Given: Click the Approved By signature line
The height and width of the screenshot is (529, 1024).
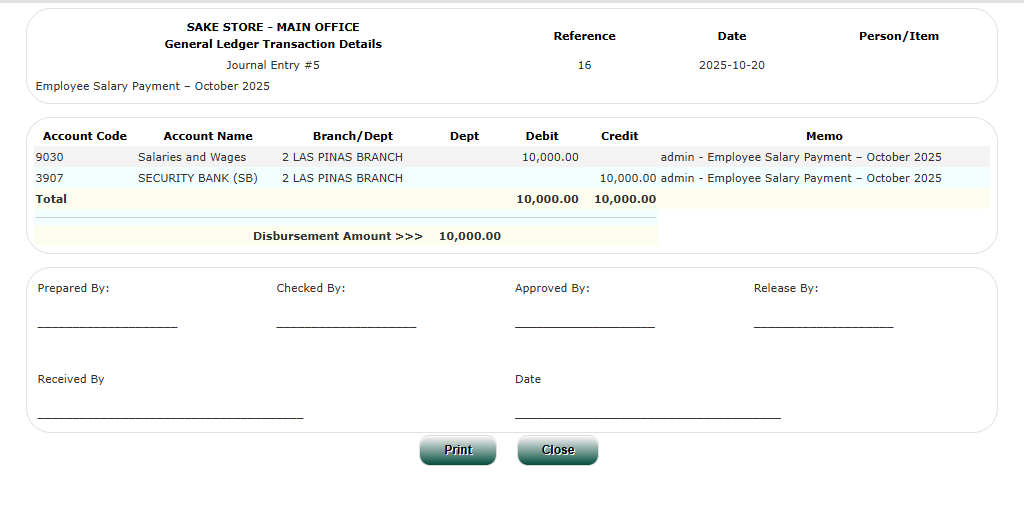Looking at the screenshot, I should tap(584, 324).
